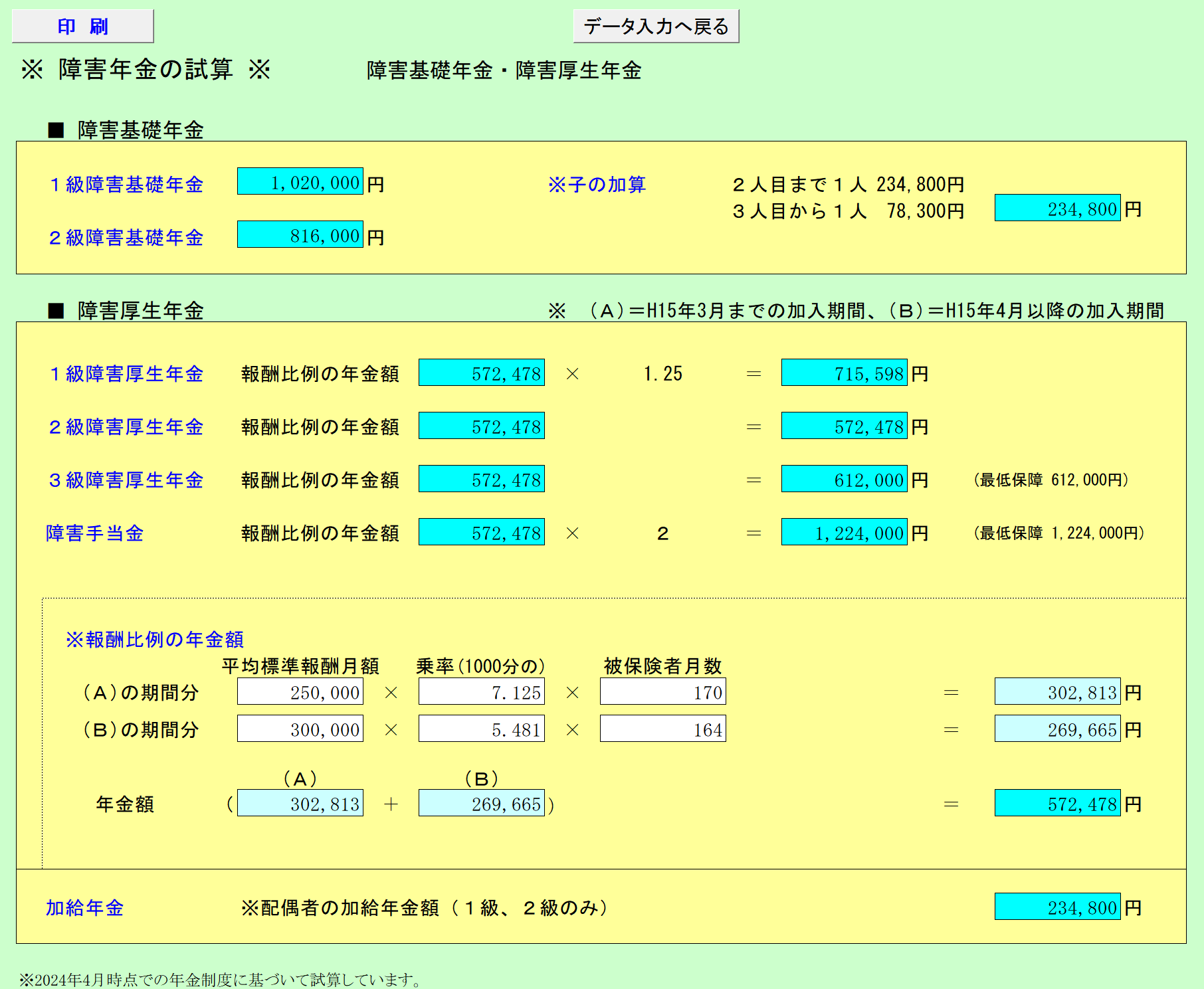The width and height of the screenshot is (1204, 989).
Task: Click the 乗率(1000分の) column header
Action: coord(481,666)
